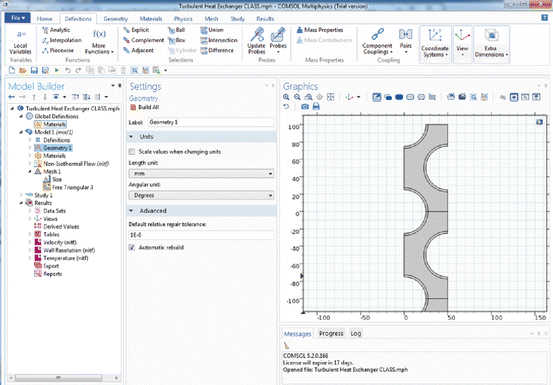Click the Geometry Label input field
This screenshot has height=385, width=553.
211,122
